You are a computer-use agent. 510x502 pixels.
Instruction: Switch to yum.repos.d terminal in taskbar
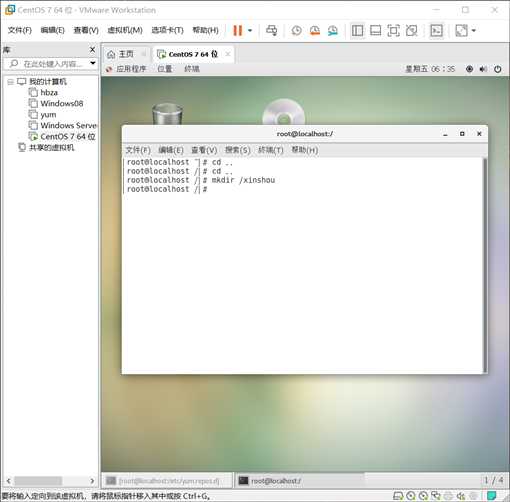pos(166,481)
